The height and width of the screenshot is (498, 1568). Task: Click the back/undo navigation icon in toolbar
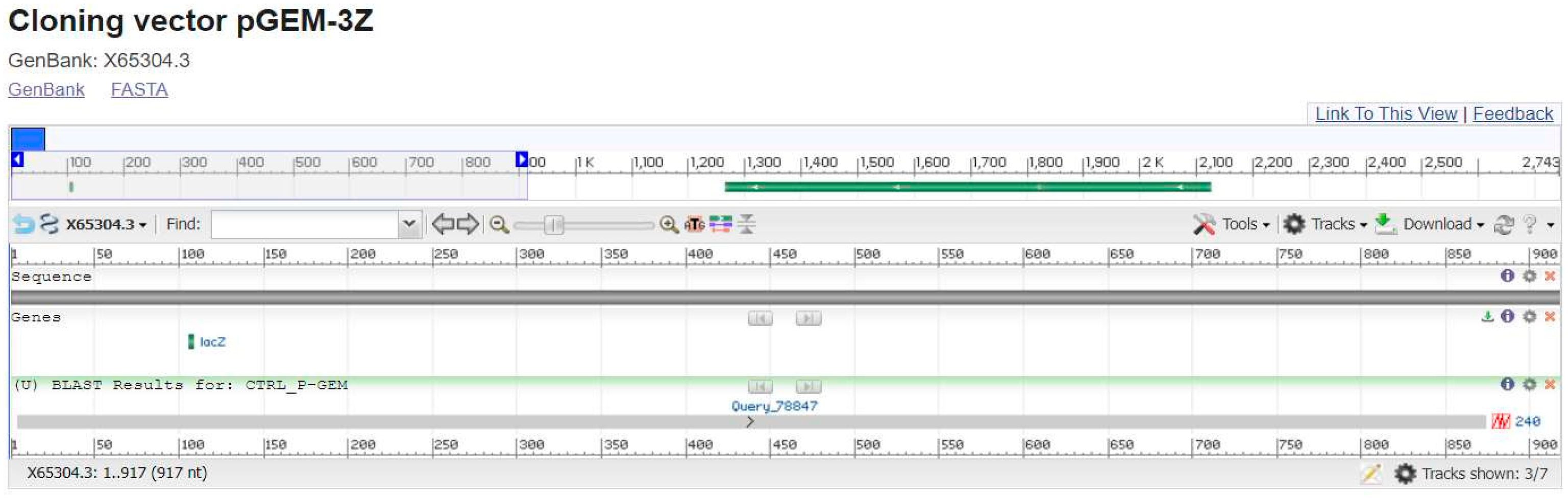24,224
